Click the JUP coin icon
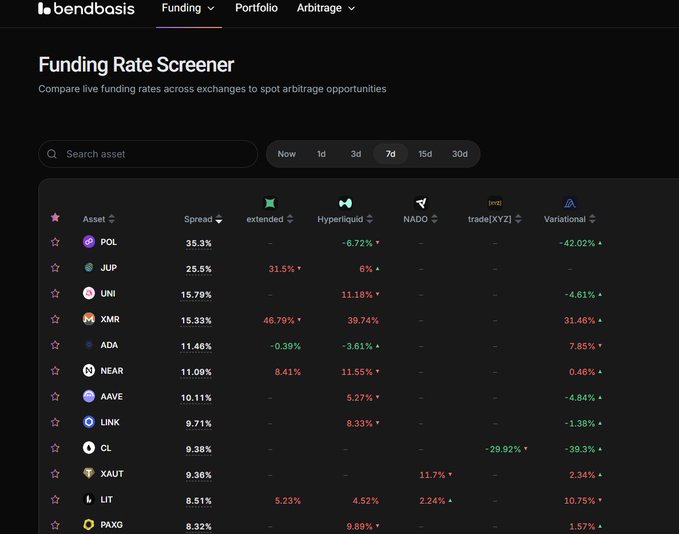Screen dimensions: 679x534 click(89, 268)
